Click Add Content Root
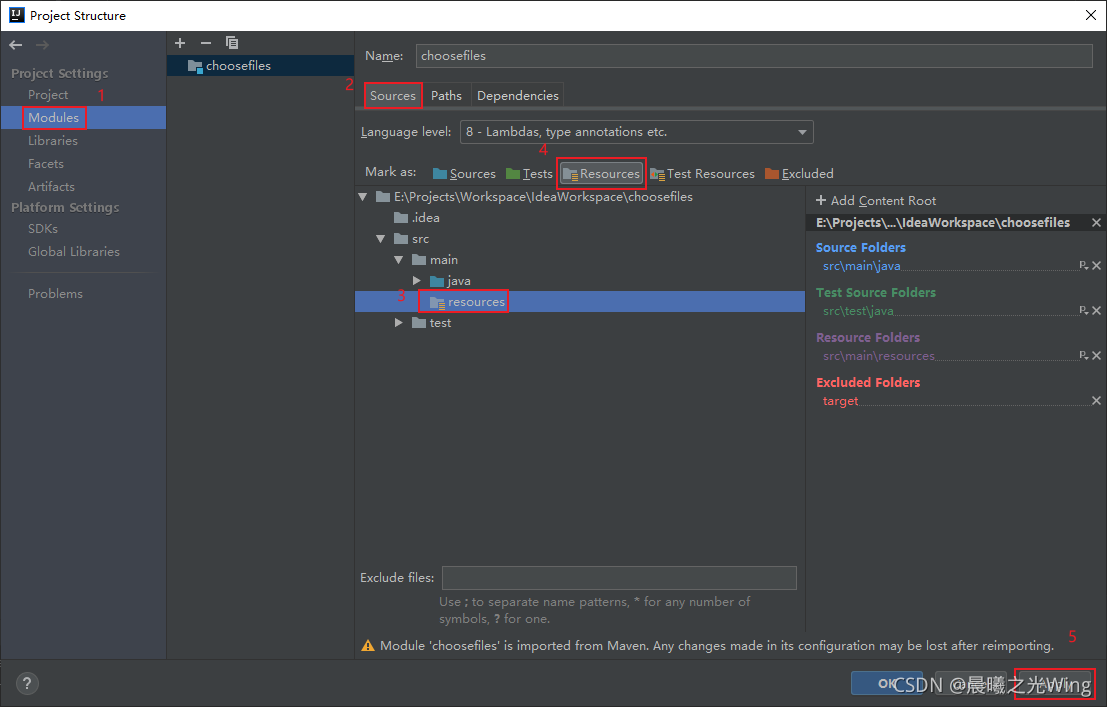Image resolution: width=1107 pixels, height=707 pixels. [x=876, y=201]
